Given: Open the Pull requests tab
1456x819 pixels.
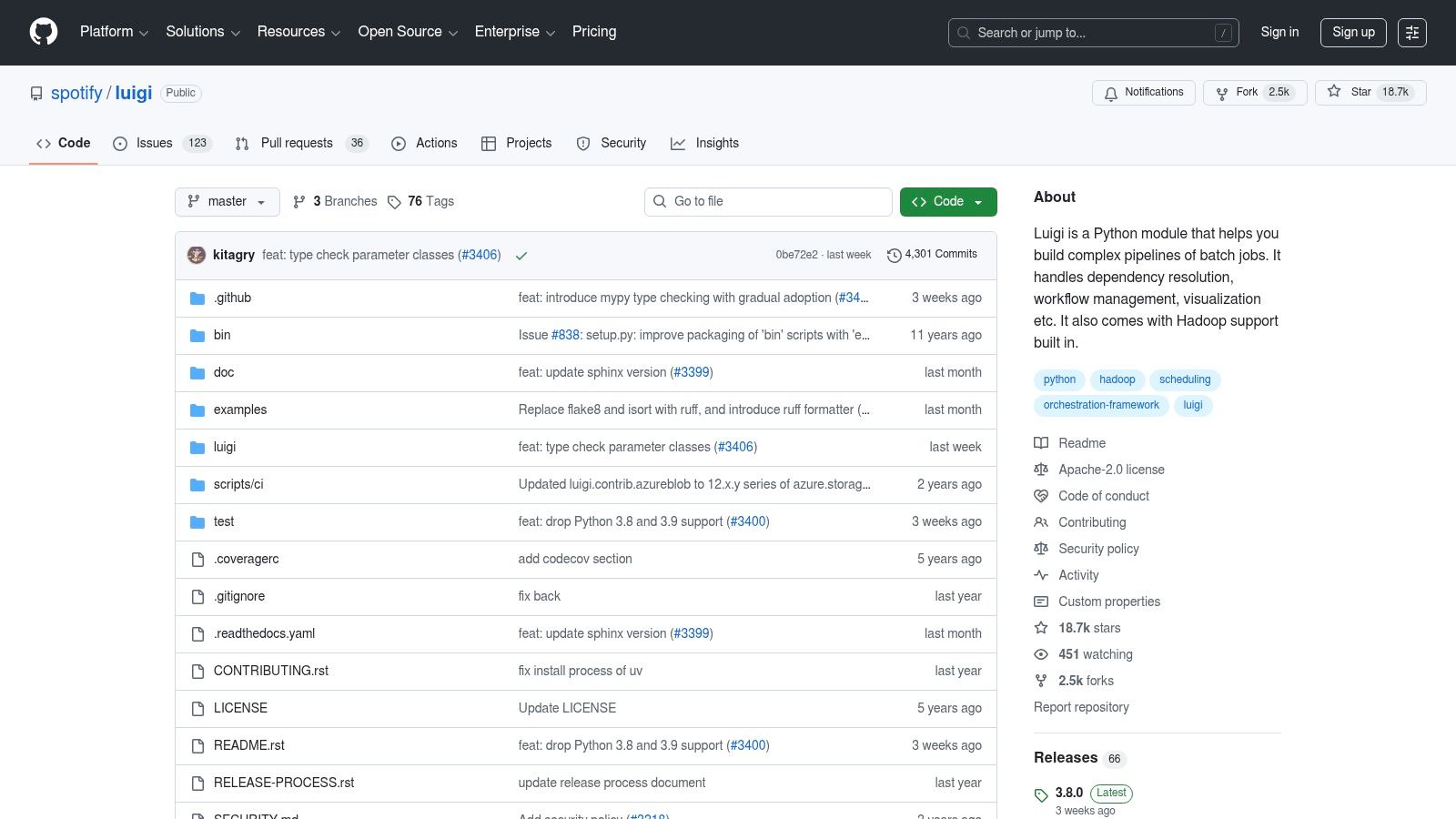Looking at the screenshot, I should click(301, 143).
